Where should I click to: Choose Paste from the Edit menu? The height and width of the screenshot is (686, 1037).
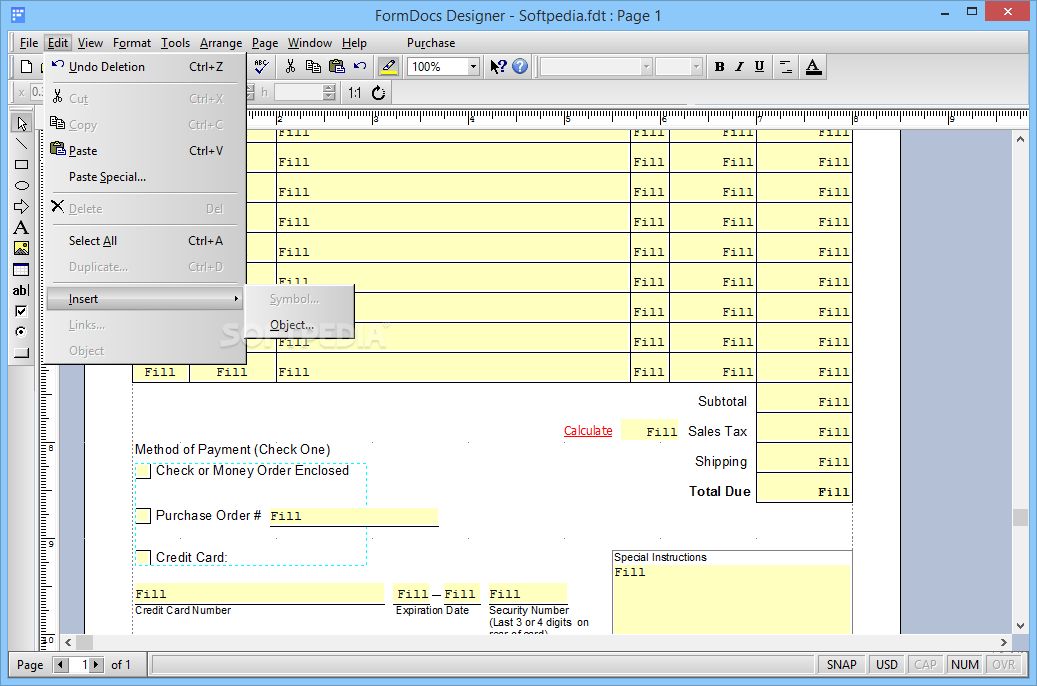(145, 151)
